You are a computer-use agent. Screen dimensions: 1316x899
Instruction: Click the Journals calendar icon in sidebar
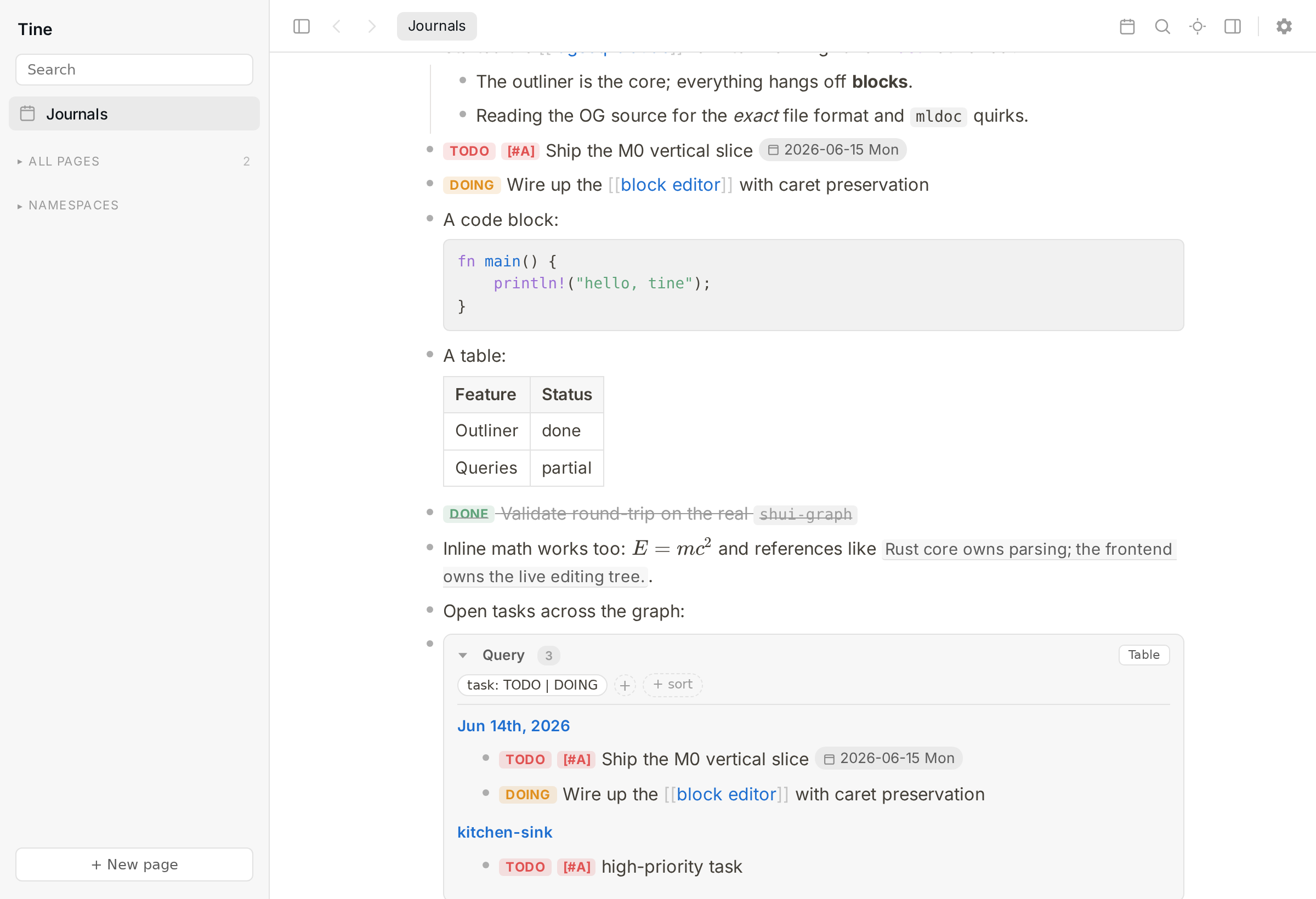(27, 114)
